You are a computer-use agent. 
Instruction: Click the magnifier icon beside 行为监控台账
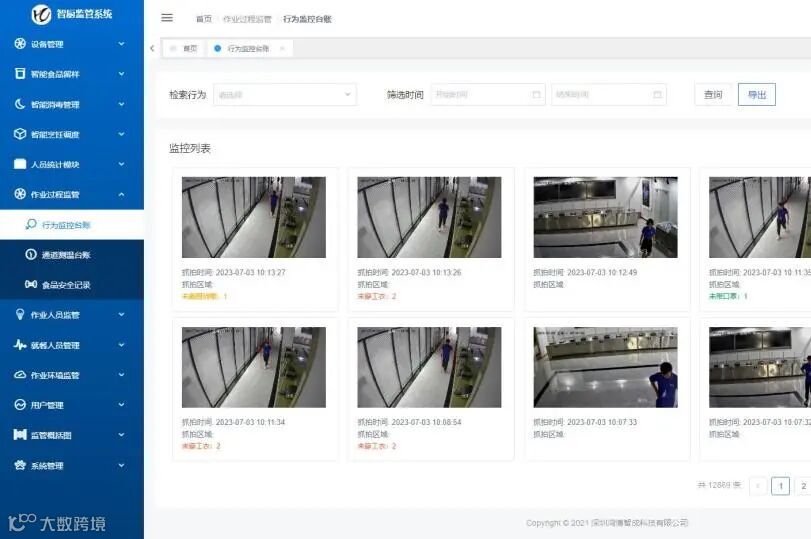[31, 224]
